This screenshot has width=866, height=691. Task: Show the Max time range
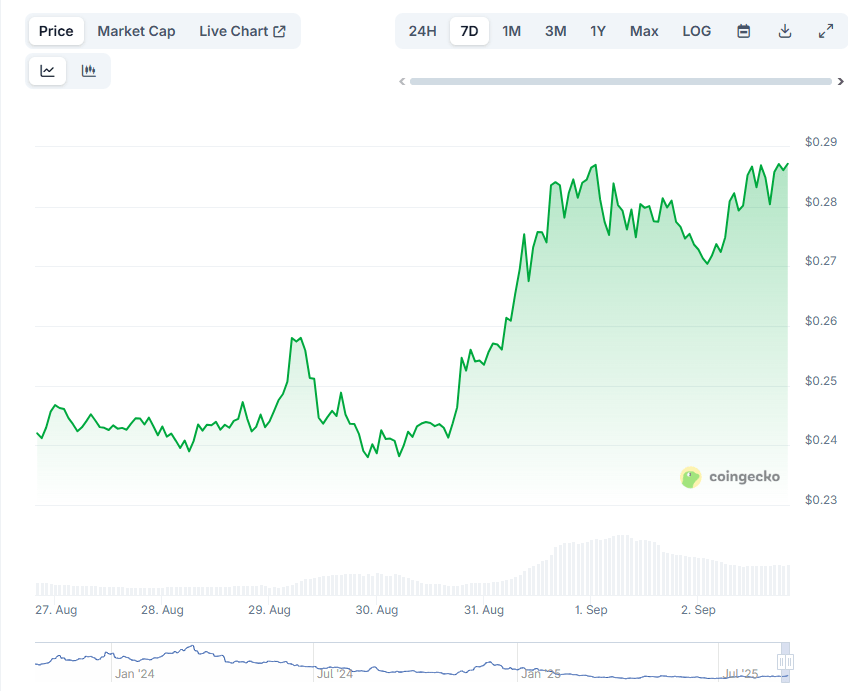tap(644, 31)
